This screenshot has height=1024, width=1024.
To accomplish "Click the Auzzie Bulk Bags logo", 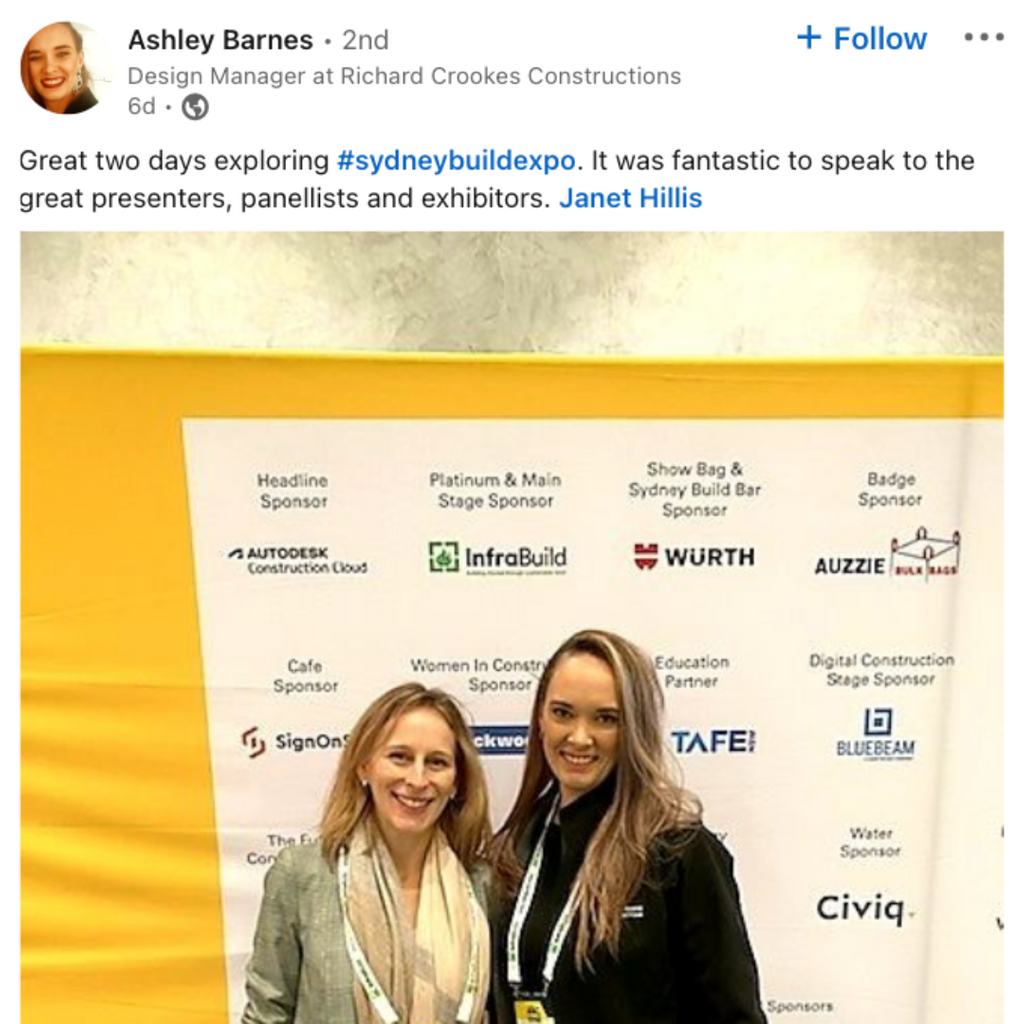I will click(888, 554).
